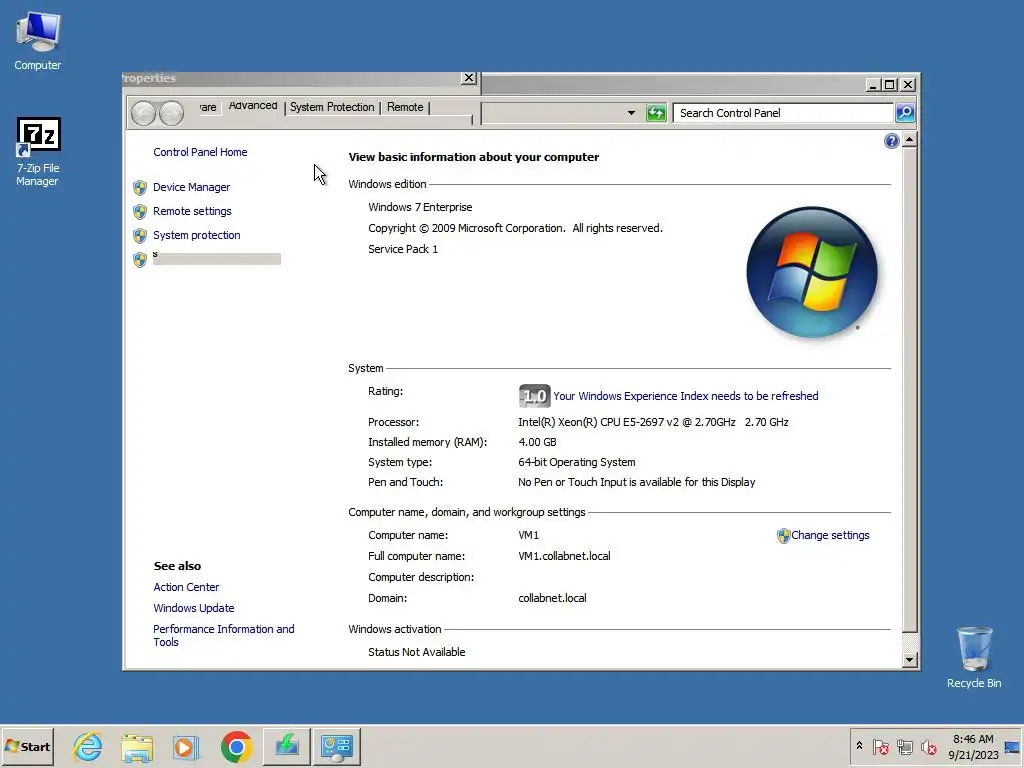Click the 64-bit Operating System text
This screenshot has height=768, width=1024.
(x=577, y=462)
